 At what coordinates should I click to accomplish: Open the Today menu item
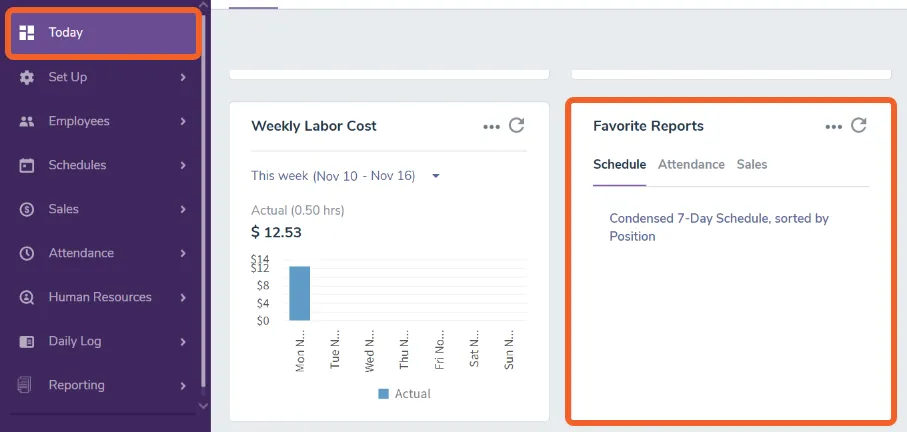tap(104, 33)
